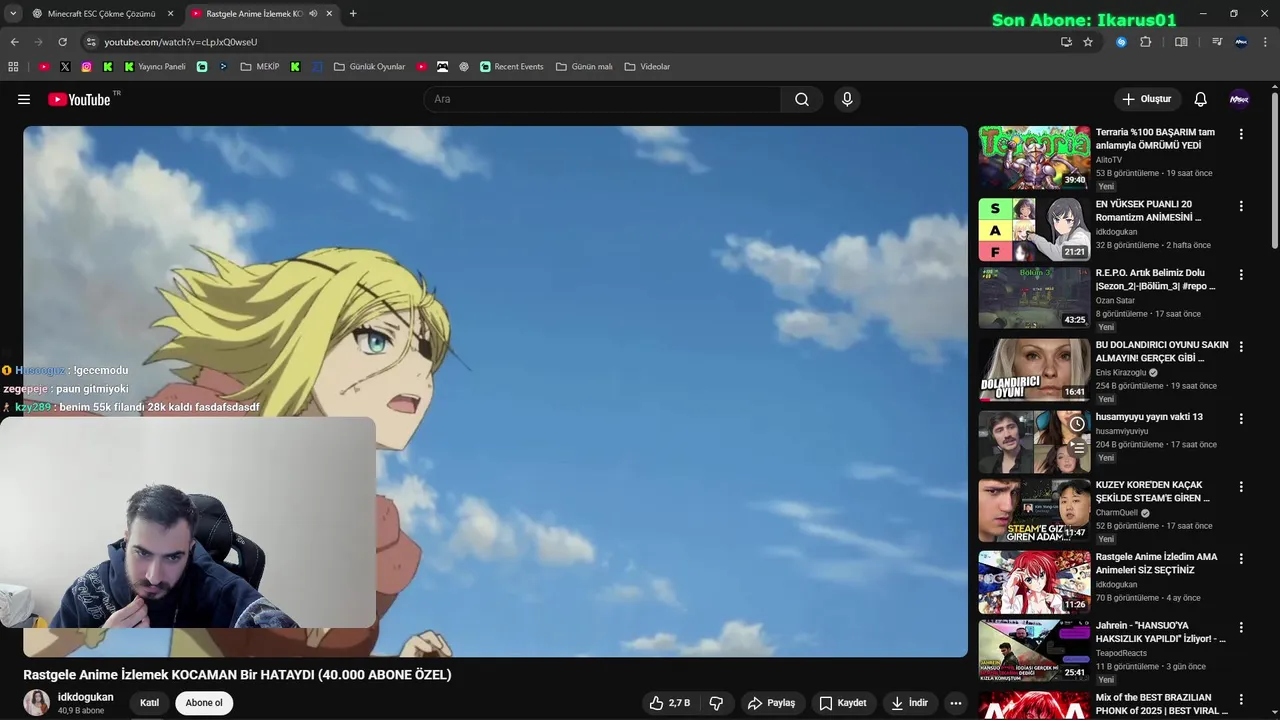Screen dimensions: 1280x720
Task: Open the romance anime tier list thumbnail
Action: (x=1034, y=230)
